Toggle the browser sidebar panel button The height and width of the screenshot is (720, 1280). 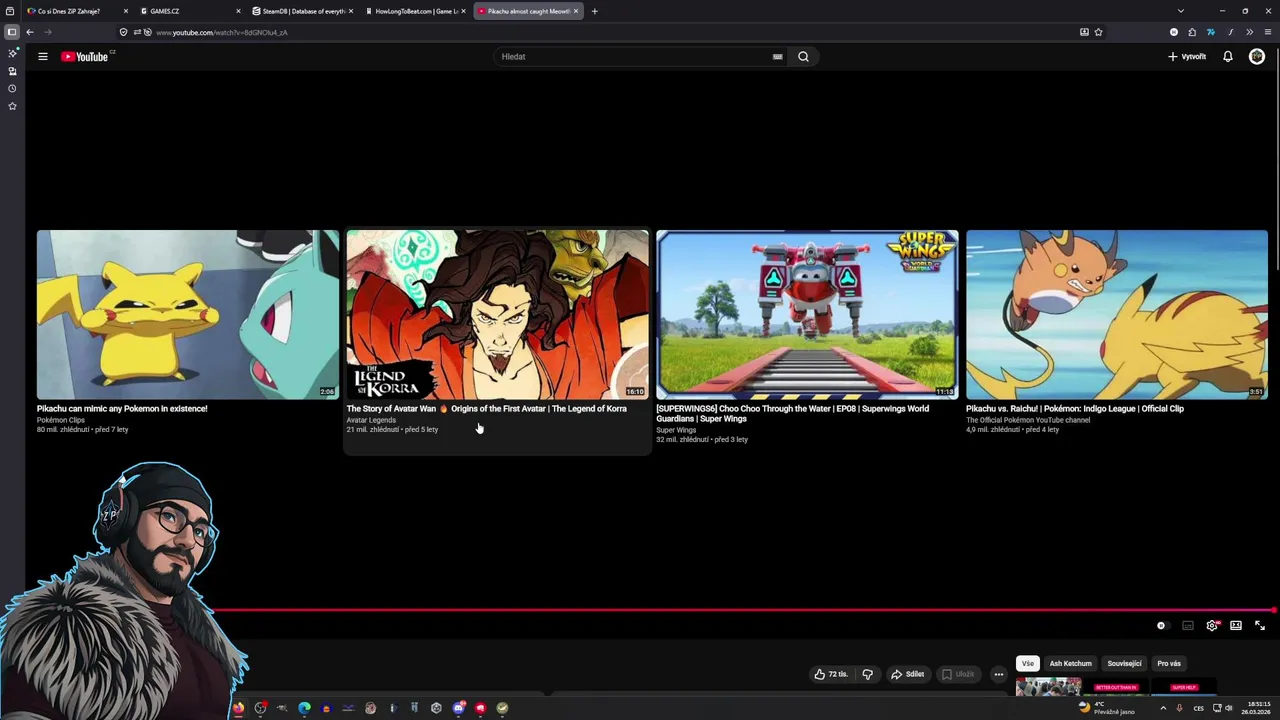pyautogui.click(x=12, y=32)
